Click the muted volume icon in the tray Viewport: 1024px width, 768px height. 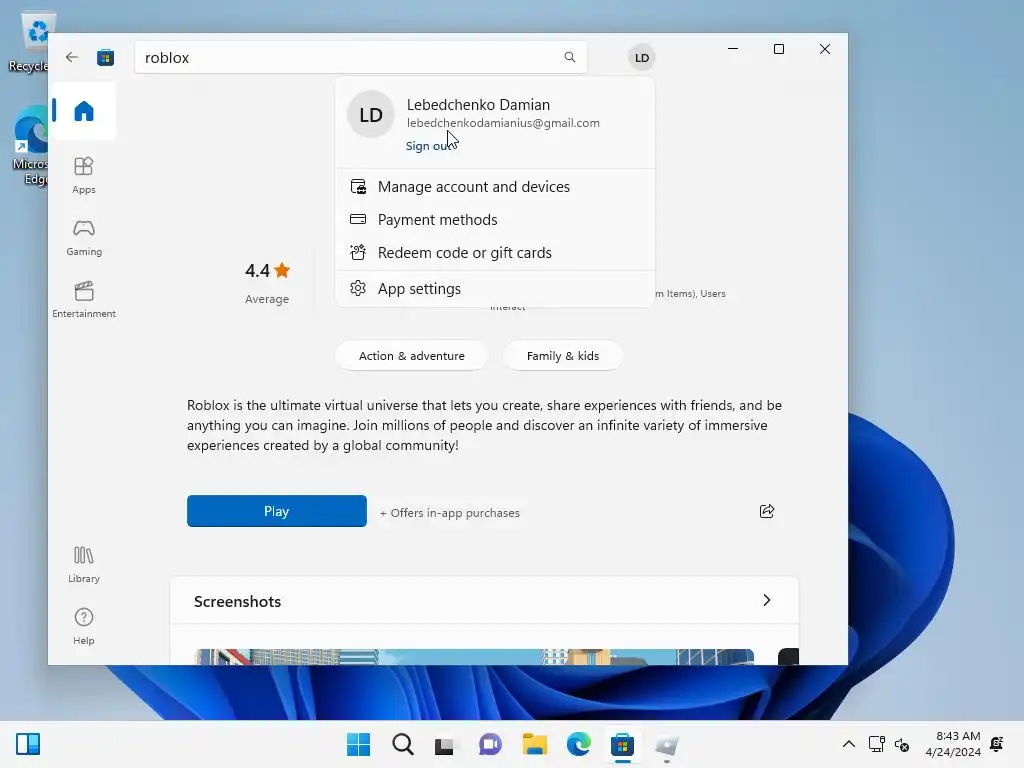tap(902, 744)
